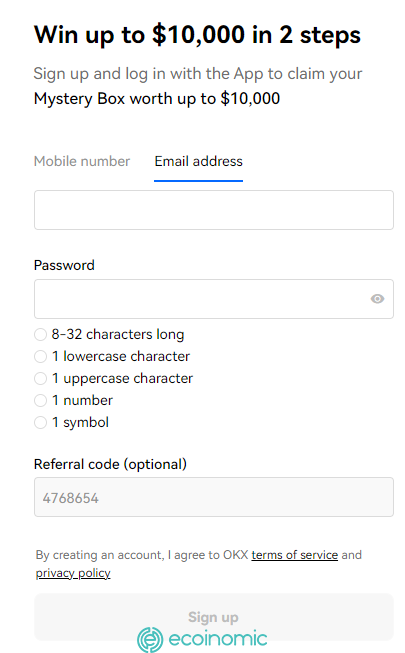The height and width of the screenshot is (653, 405).
Task: Open the terms of service link
Action: 295,555
